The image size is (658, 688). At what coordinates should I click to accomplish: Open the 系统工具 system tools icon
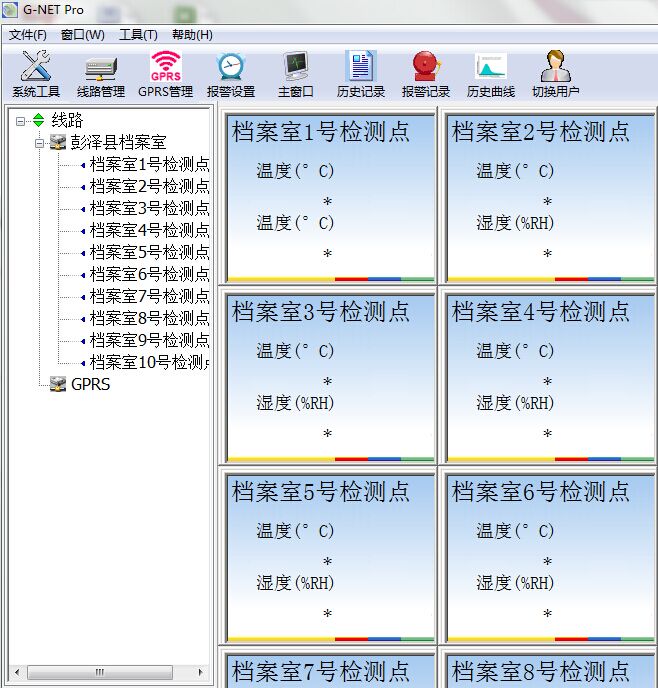36,74
